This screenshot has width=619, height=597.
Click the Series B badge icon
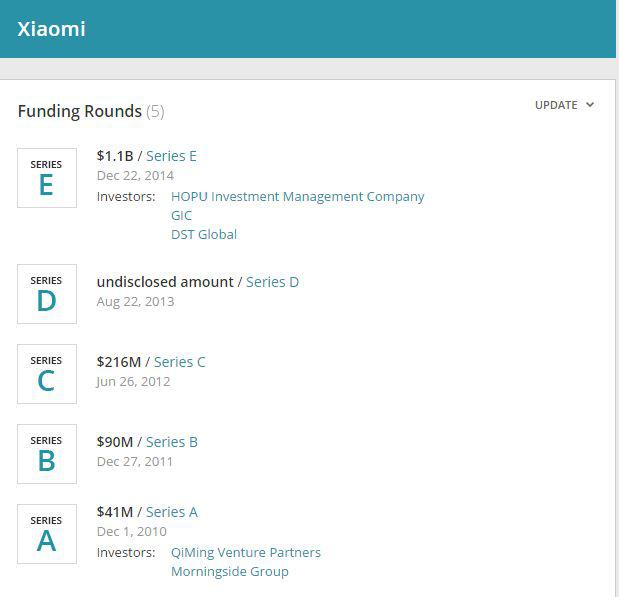tap(47, 454)
